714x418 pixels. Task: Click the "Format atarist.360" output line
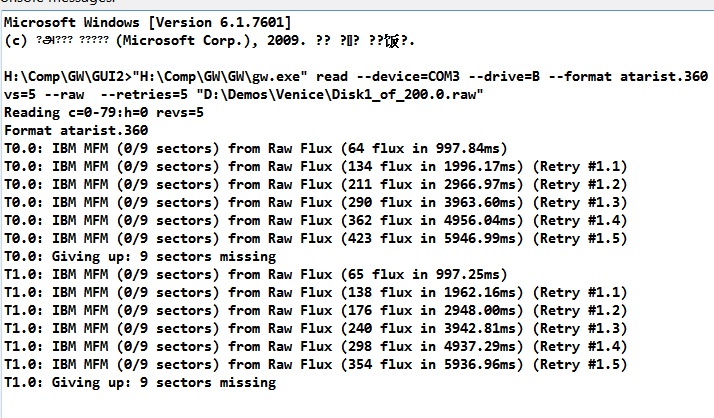pos(76,131)
